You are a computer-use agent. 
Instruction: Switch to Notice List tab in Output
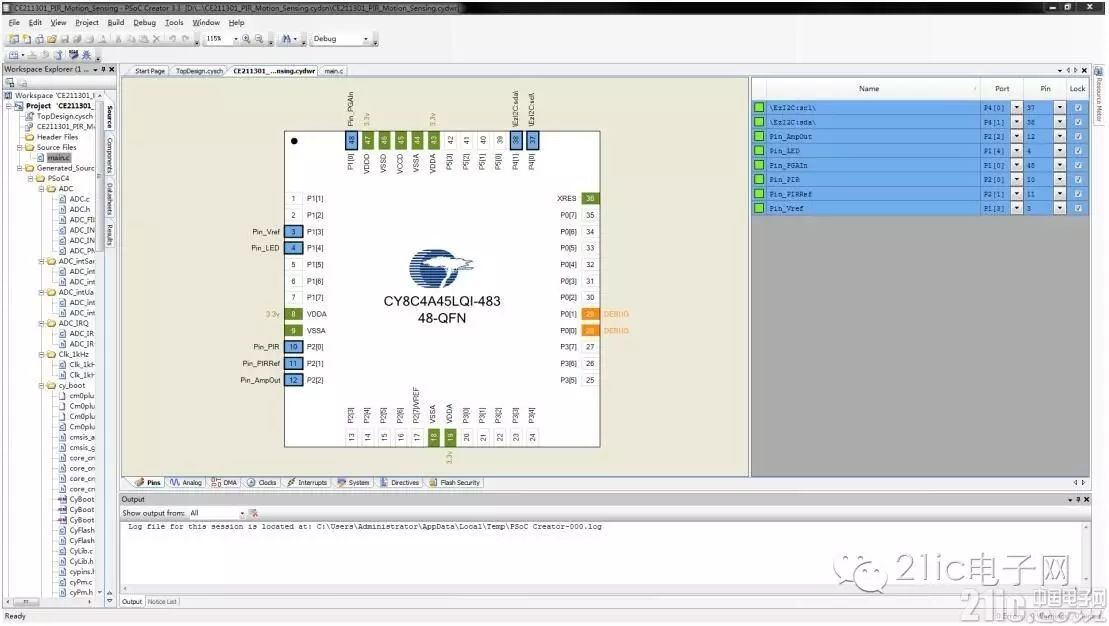[x=162, y=601]
